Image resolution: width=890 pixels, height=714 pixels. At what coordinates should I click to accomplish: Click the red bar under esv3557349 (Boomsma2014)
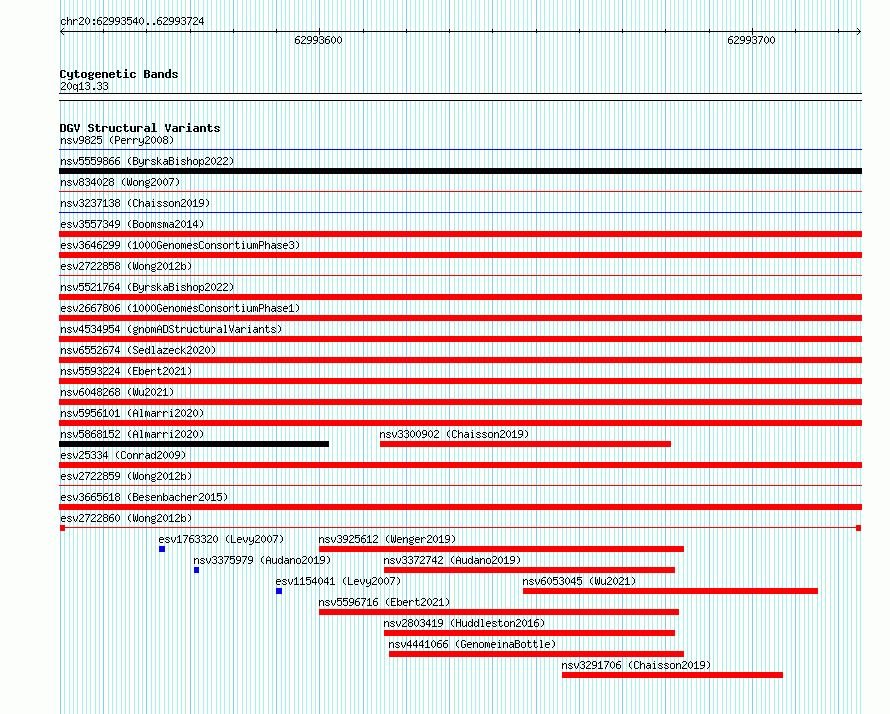(460, 234)
